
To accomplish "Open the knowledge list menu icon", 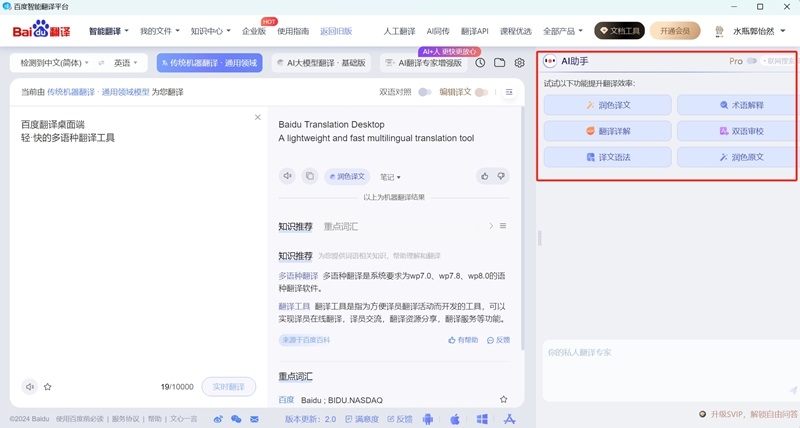I will pyautogui.click(x=503, y=225).
